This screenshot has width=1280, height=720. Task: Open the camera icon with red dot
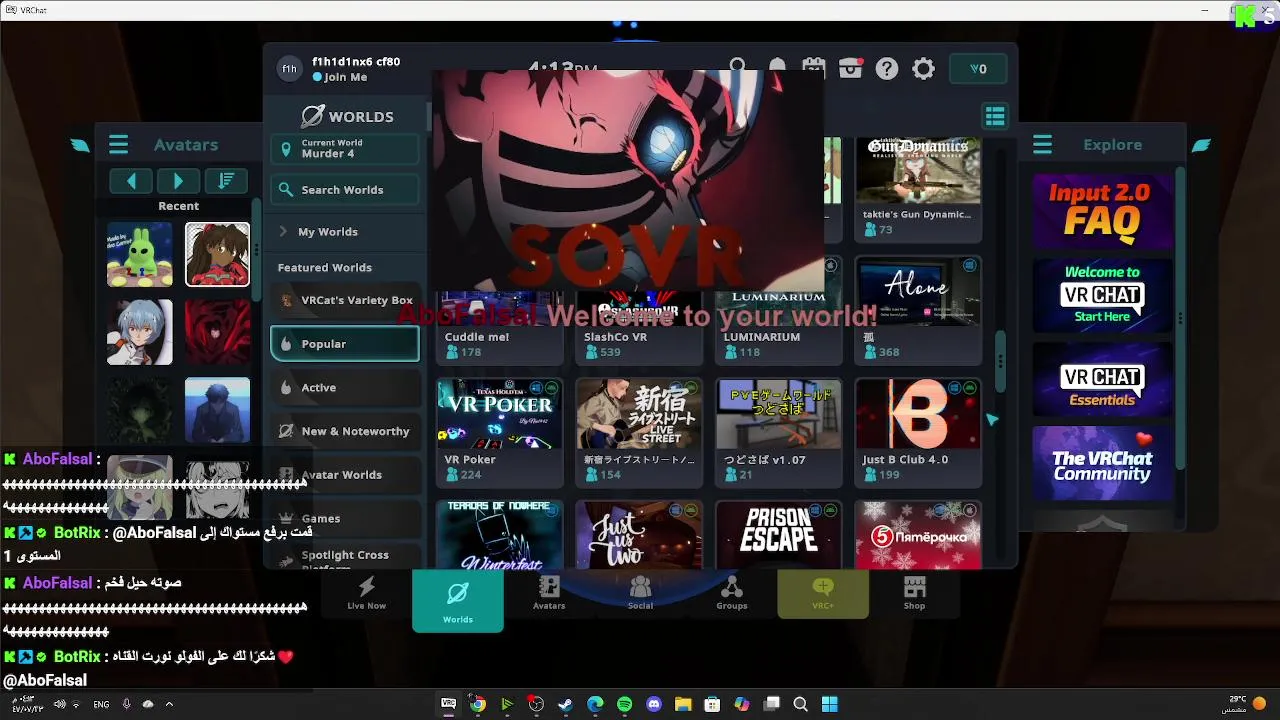850,69
